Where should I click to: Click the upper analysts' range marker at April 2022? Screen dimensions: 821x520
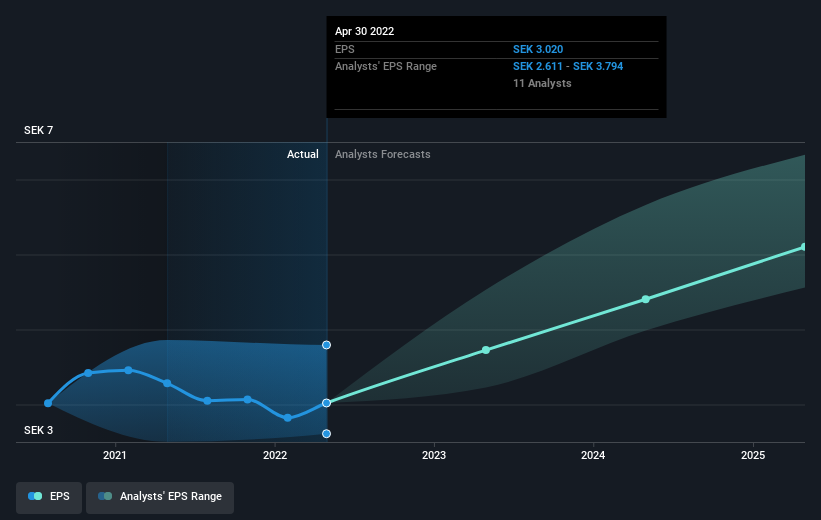pyautogui.click(x=326, y=345)
